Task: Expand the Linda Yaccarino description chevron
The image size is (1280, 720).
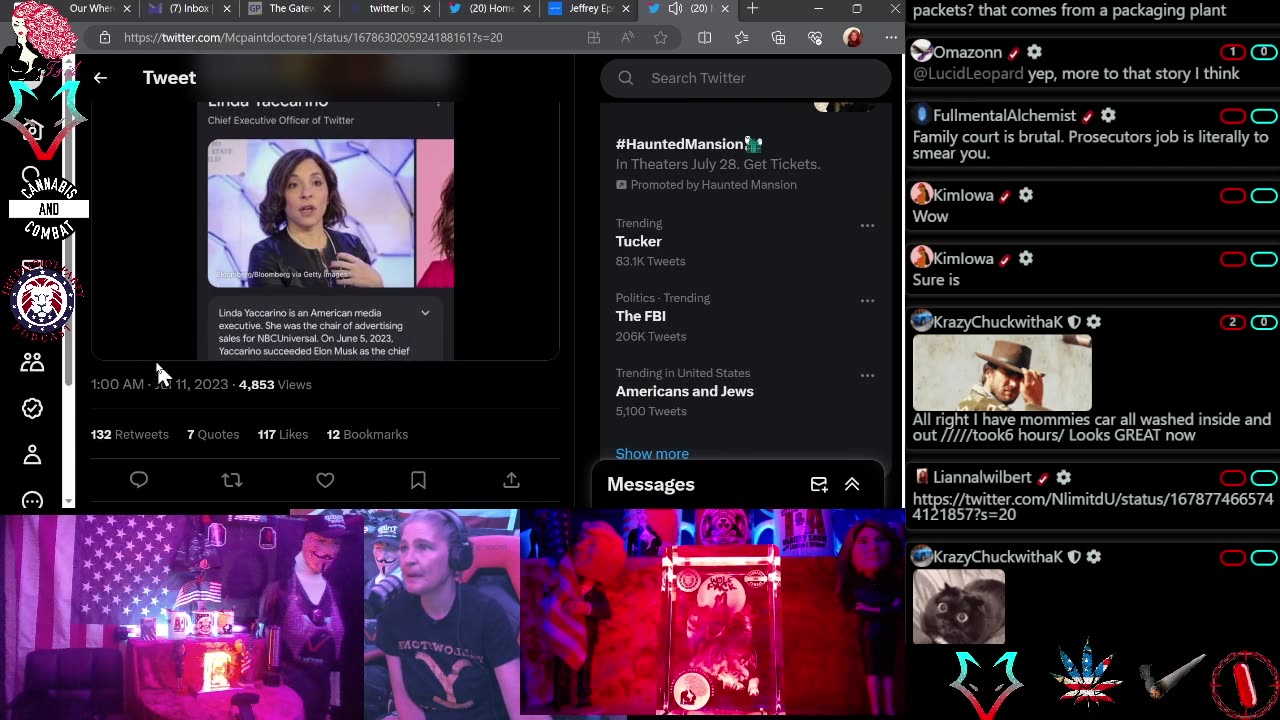Action: [x=425, y=313]
